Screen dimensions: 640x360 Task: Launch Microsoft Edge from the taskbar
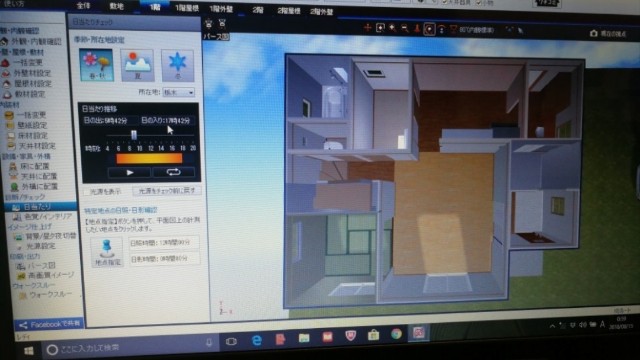click(257, 340)
